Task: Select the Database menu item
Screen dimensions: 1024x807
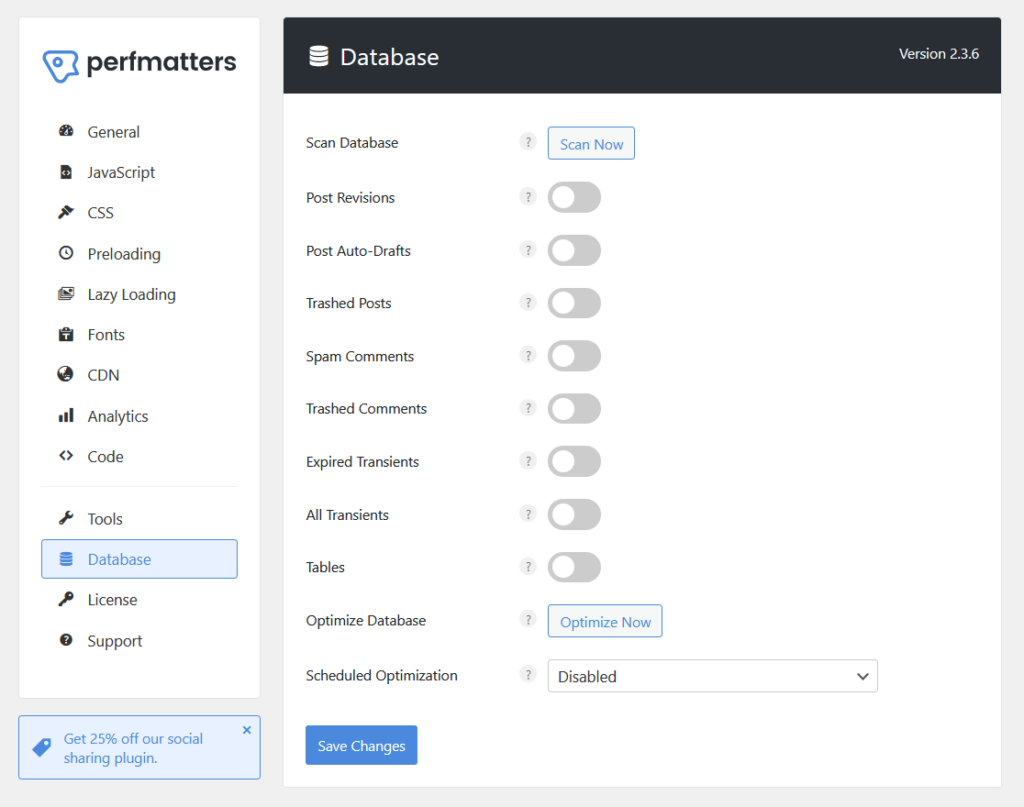Action: pyautogui.click(x=140, y=559)
